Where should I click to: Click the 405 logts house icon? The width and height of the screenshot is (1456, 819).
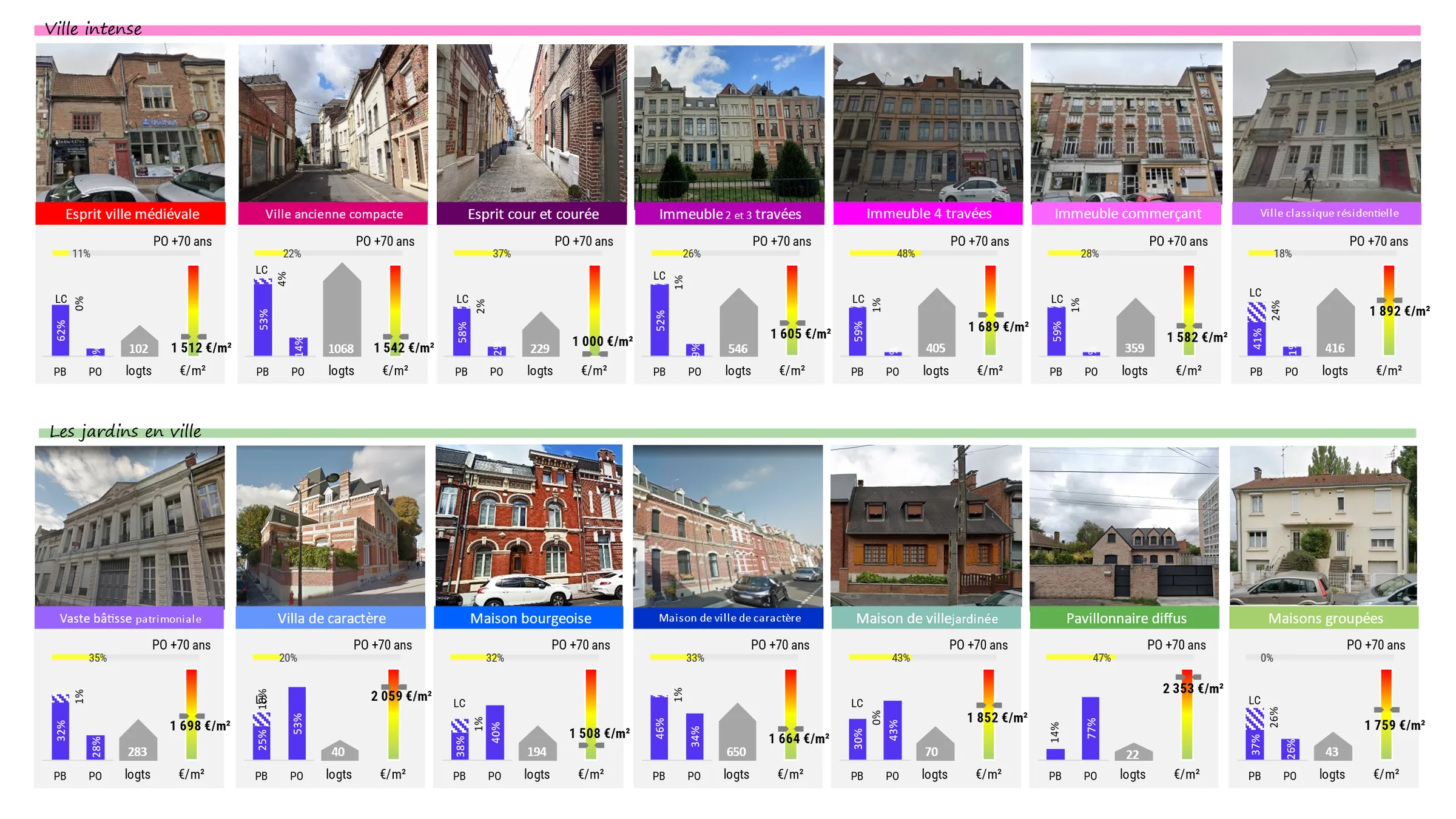pos(936,322)
